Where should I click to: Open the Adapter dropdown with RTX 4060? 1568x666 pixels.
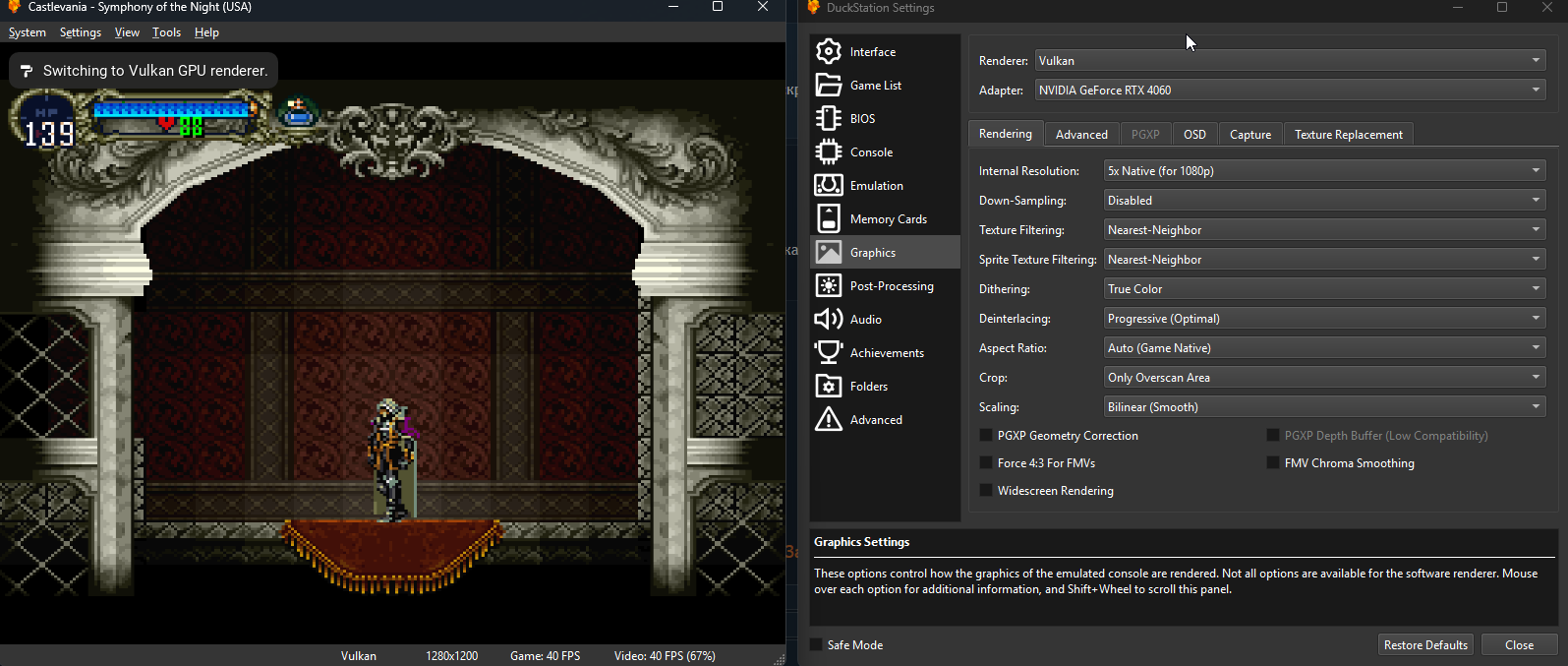pyautogui.click(x=1290, y=90)
